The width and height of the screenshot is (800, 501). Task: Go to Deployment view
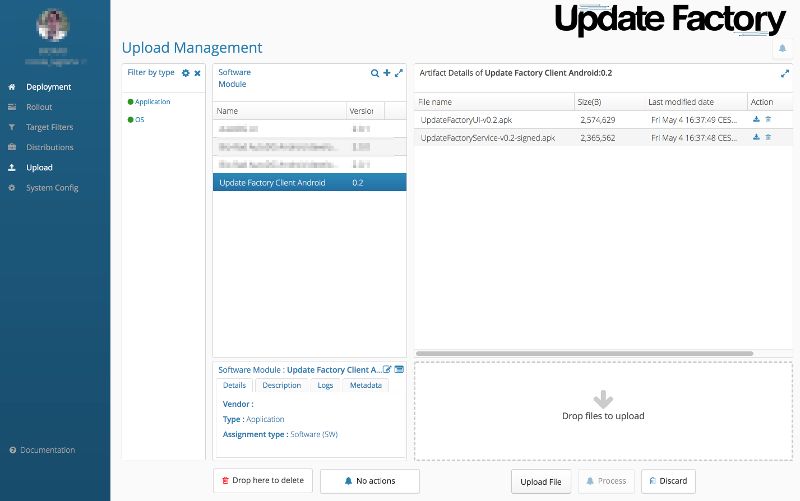(x=48, y=87)
